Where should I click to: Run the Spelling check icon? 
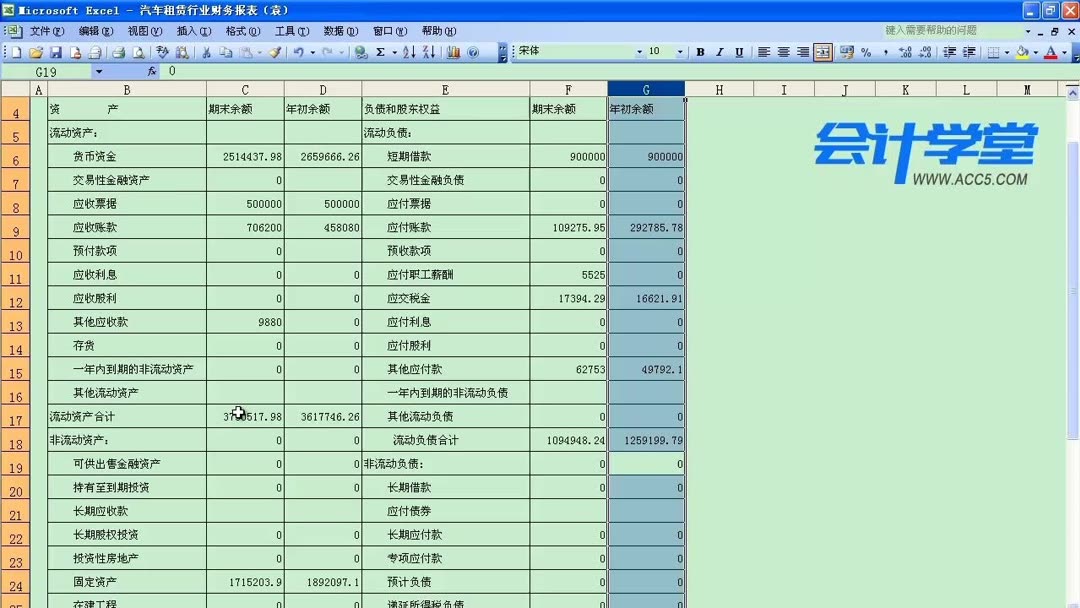click(x=161, y=52)
